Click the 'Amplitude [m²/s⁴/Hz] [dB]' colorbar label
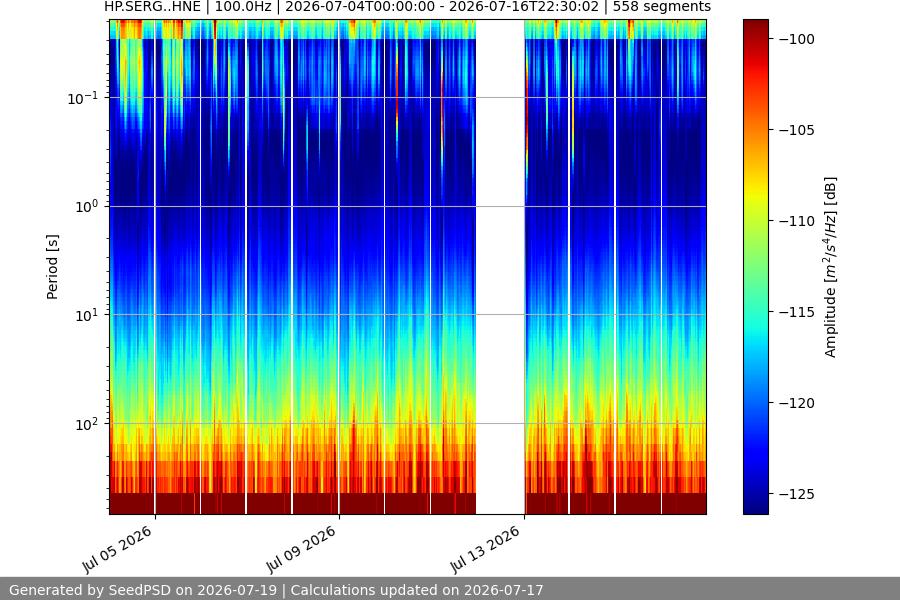This screenshot has height=600, width=900. (x=831, y=267)
